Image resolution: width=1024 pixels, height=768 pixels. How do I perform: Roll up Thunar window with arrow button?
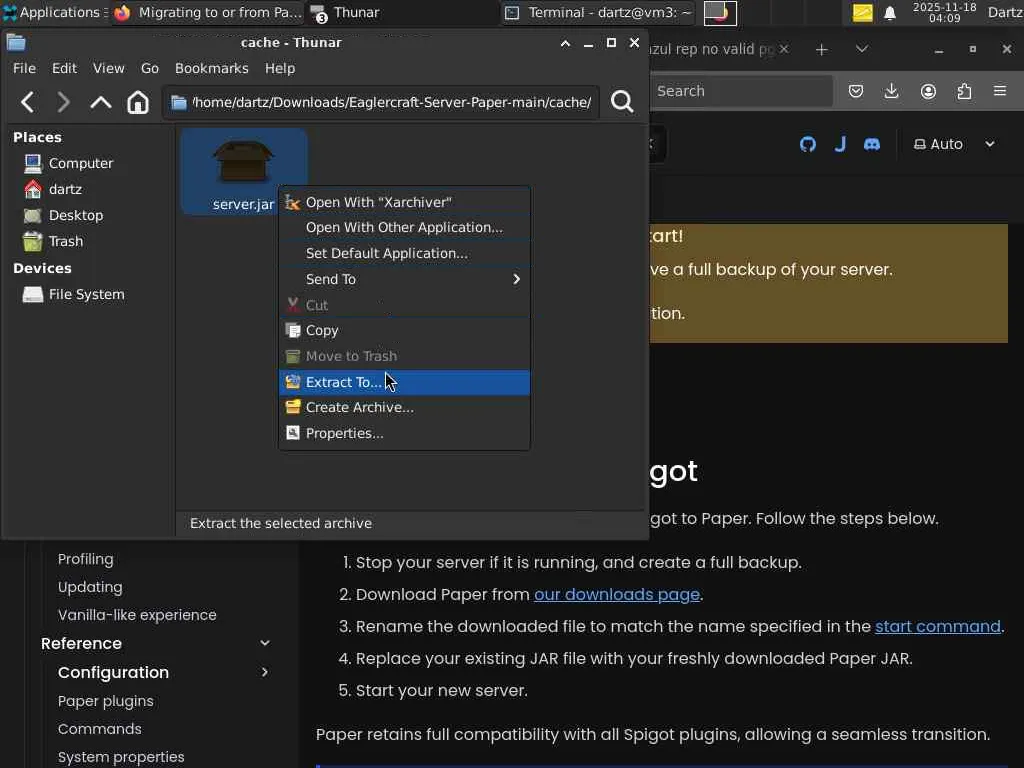pyautogui.click(x=566, y=43)
